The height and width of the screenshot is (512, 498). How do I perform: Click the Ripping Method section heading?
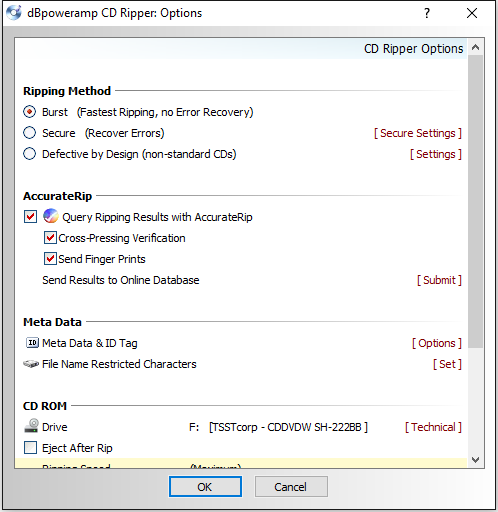67,91
